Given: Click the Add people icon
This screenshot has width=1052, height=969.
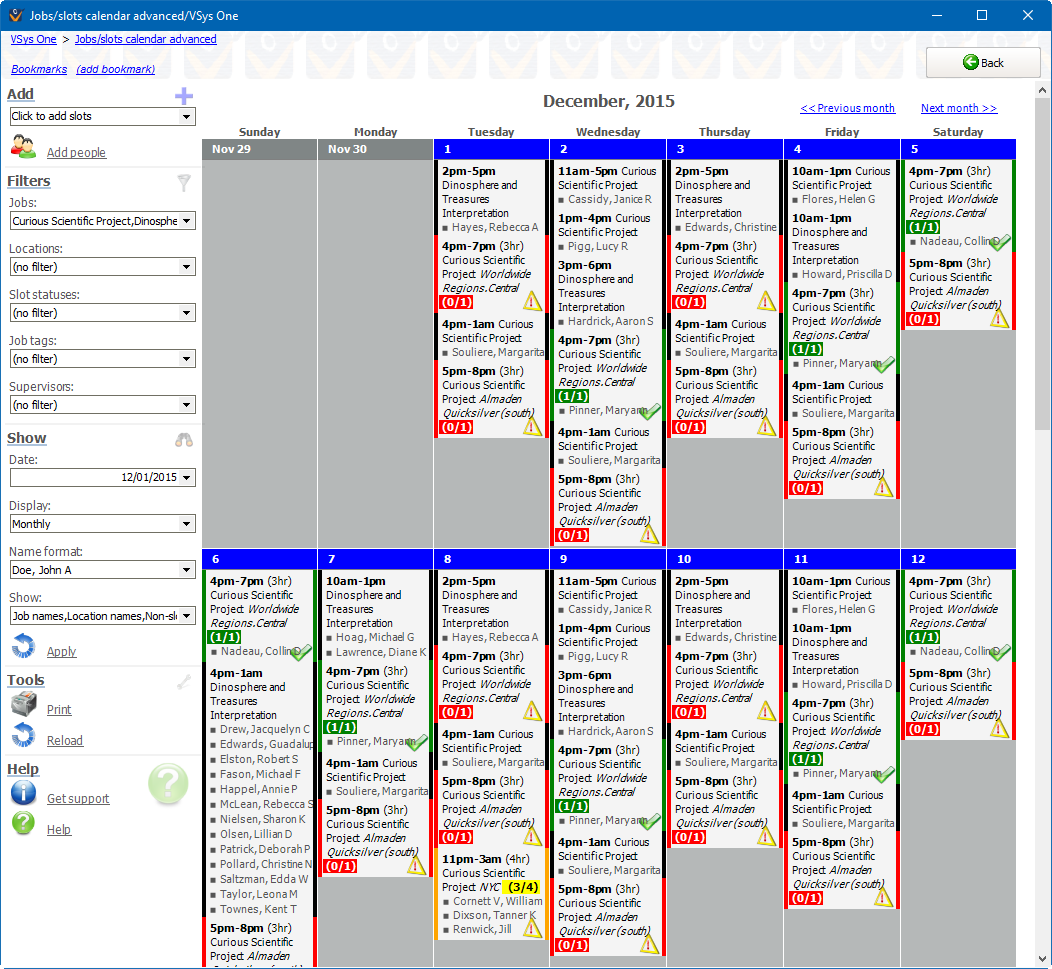Looking at the screenshot, I should point(24,147).
